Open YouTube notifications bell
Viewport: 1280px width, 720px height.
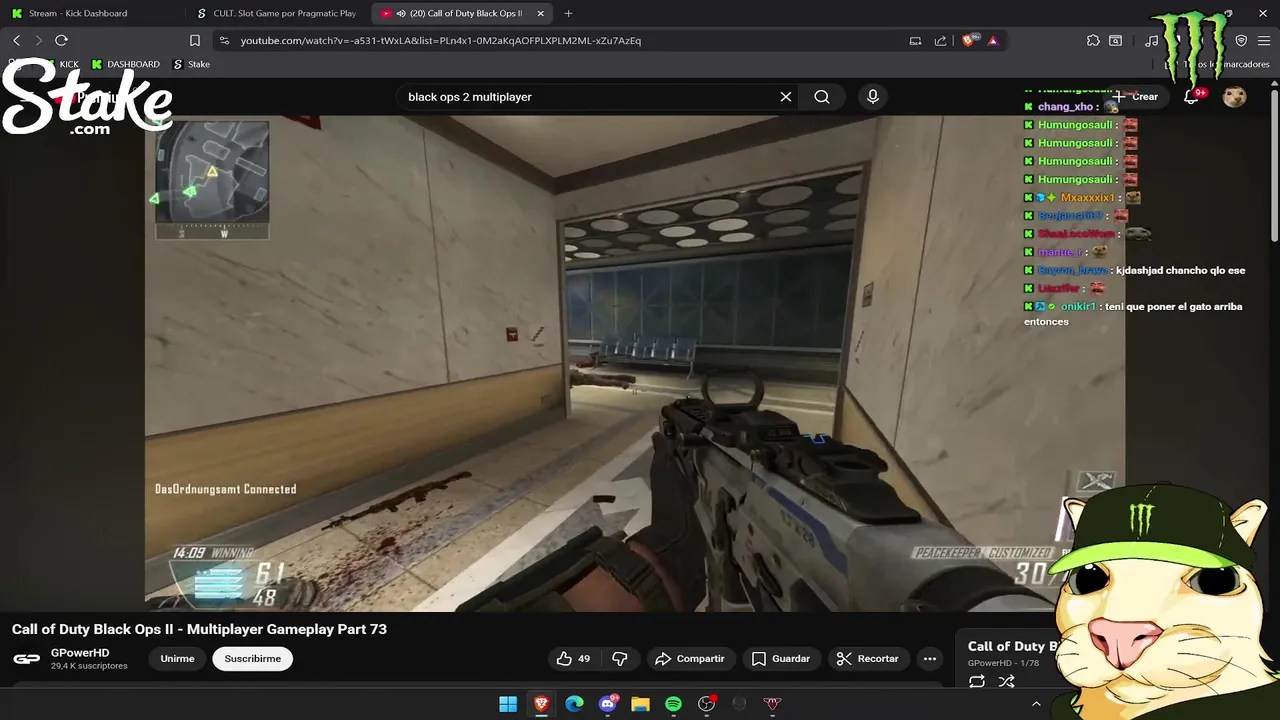pos(1191,97)
